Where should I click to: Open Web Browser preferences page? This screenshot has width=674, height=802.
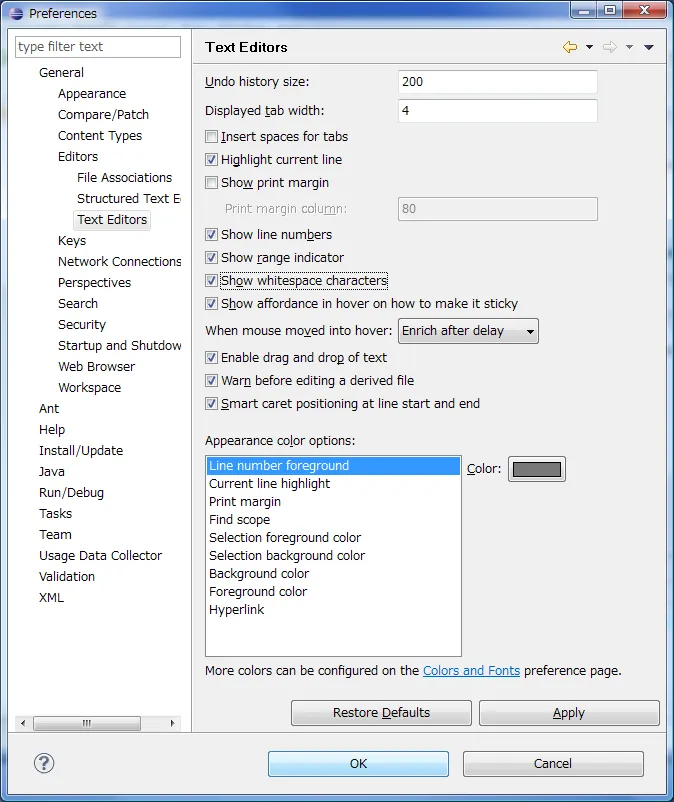point(97,366)
